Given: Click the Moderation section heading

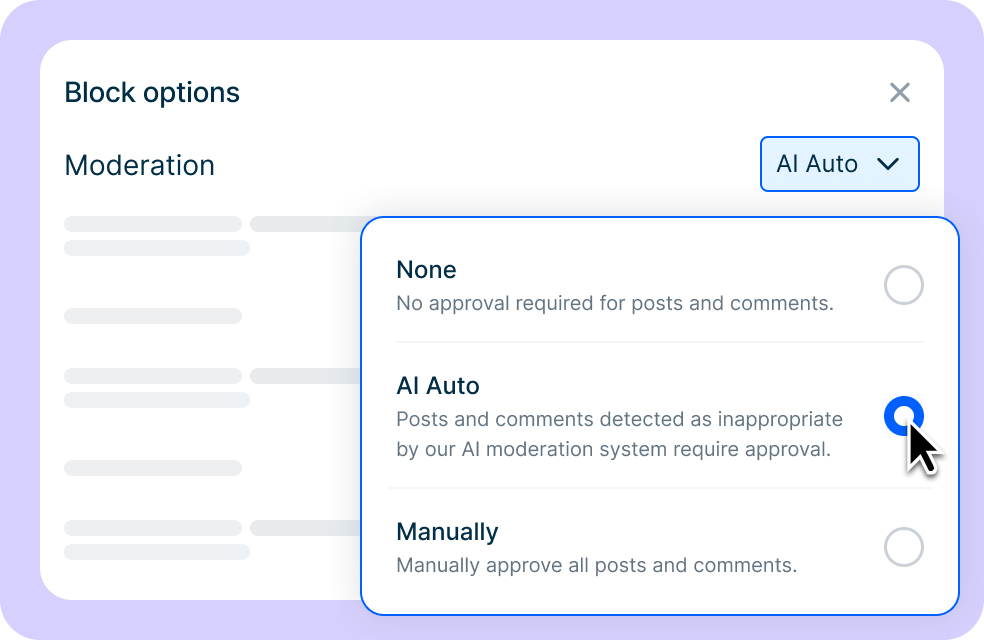Looking at the screenshot, I should tap(139, 165).
